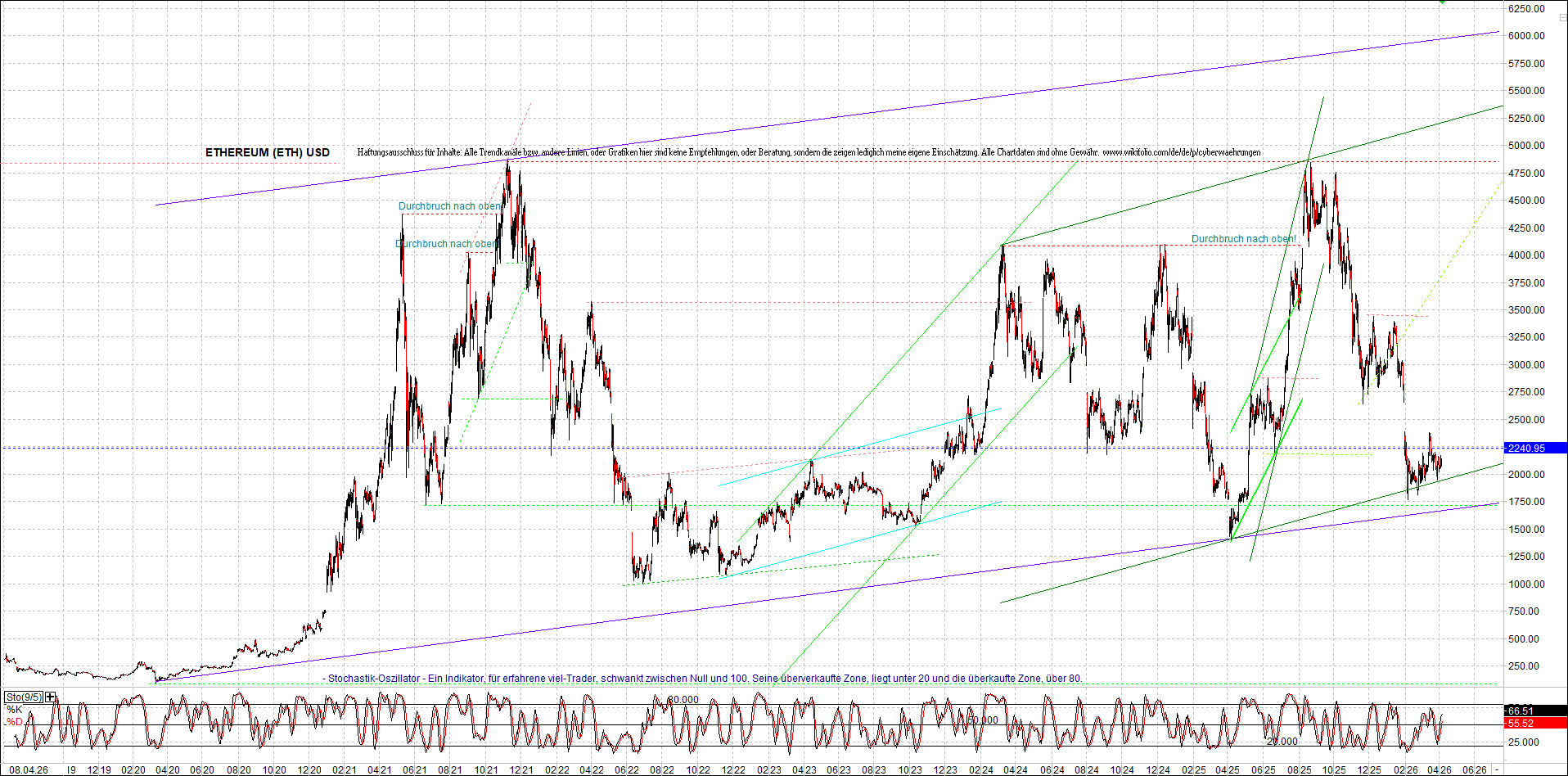Open the www.wikifolio.com link in disclaimer
Image resolution: width=1568 pixels, height=776 pixels.
[1181, 152]
